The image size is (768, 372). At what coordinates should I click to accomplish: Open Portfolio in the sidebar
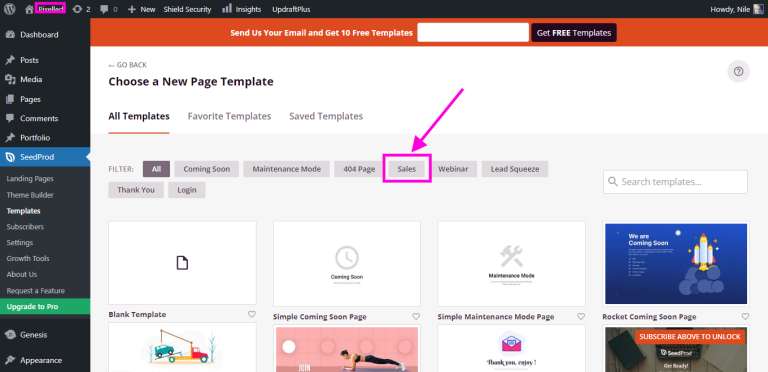(35, 138)
